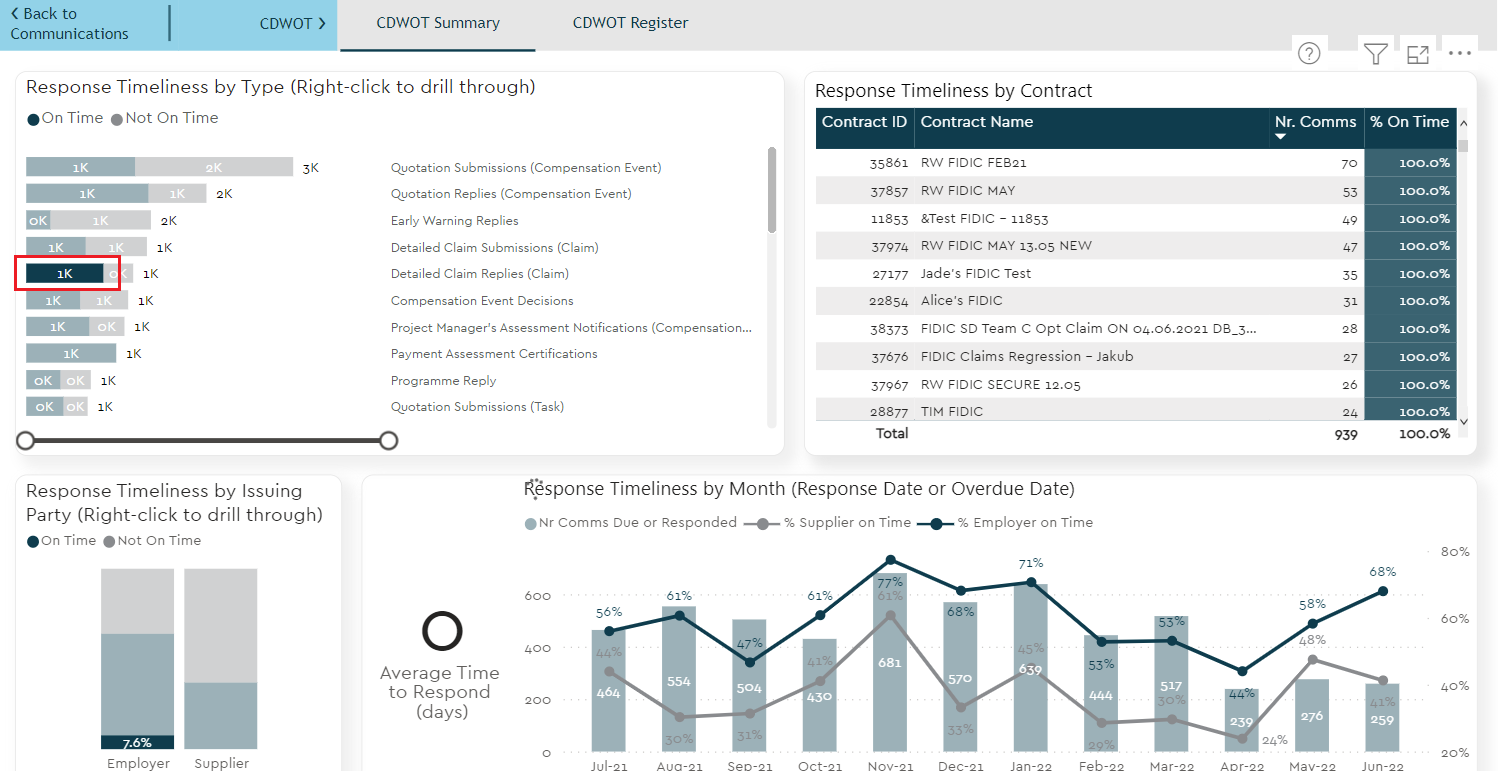The width and height of the screenshot is (1500, 771).
Task: Open the filter funnel icon
Action: point(1376,54)
